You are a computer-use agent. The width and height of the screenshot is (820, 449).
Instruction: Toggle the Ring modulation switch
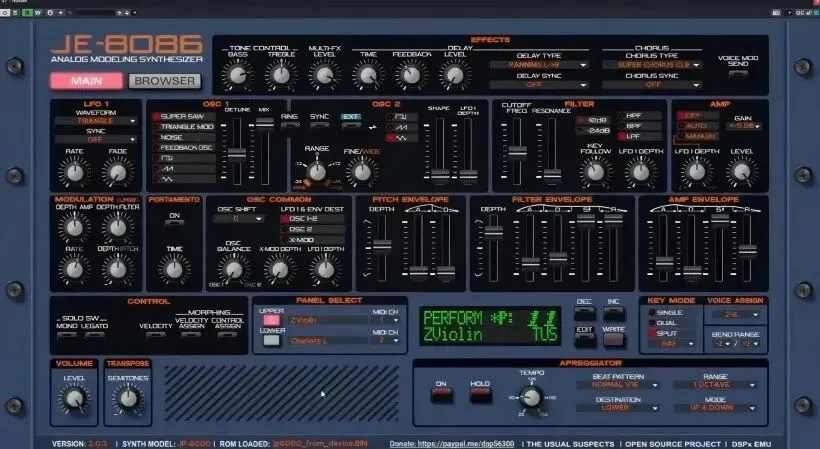[x=290, y=125]
